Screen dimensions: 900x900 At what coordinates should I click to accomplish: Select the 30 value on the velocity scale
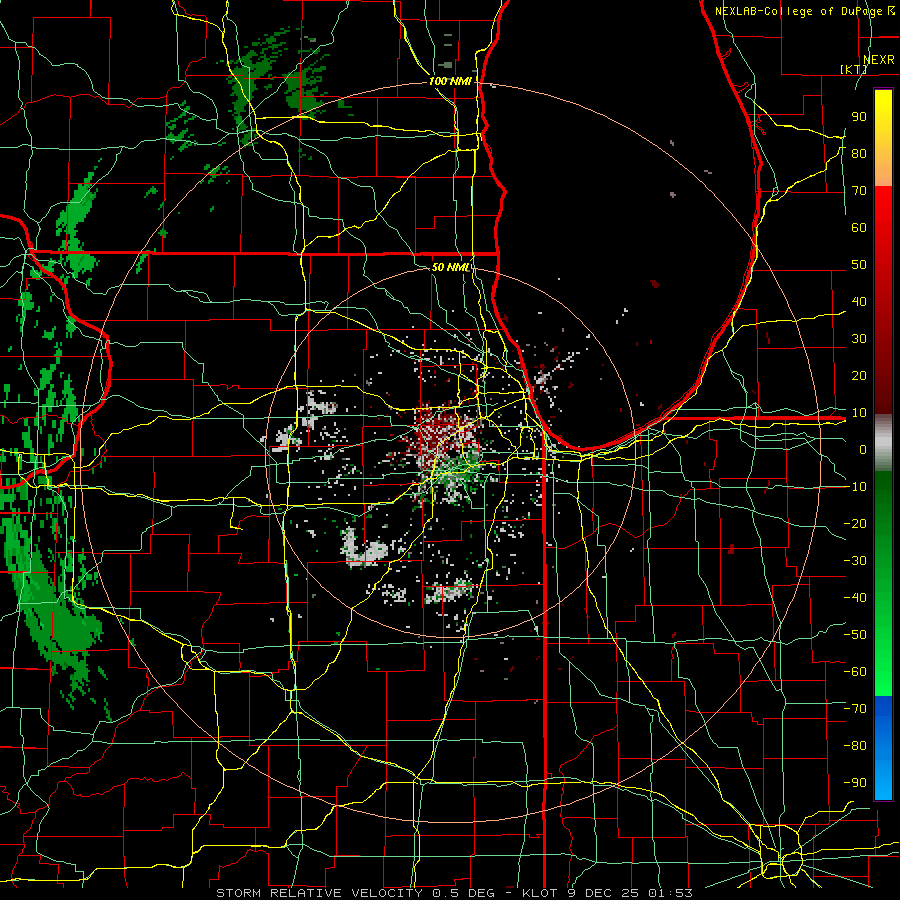click(x=859, y=339)
